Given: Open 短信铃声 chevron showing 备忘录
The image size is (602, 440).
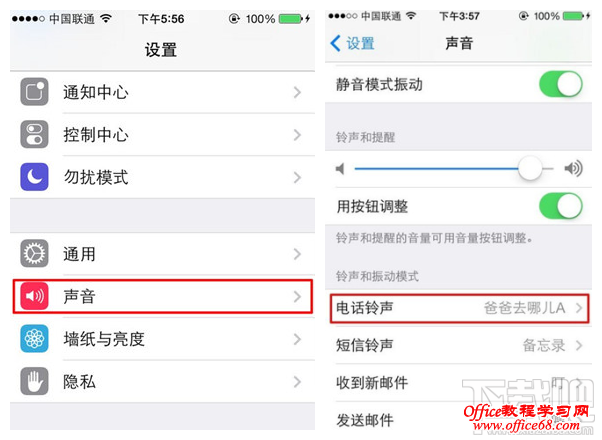Looking at the screenshot, I should (579, 345).
